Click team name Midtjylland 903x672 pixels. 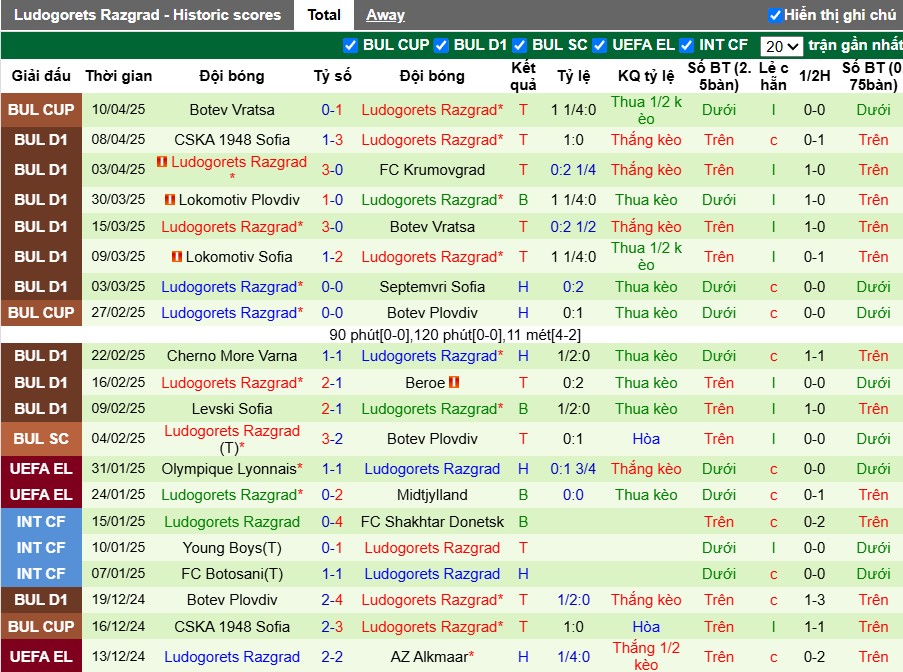pyautogui.click(x=432, y=495)
